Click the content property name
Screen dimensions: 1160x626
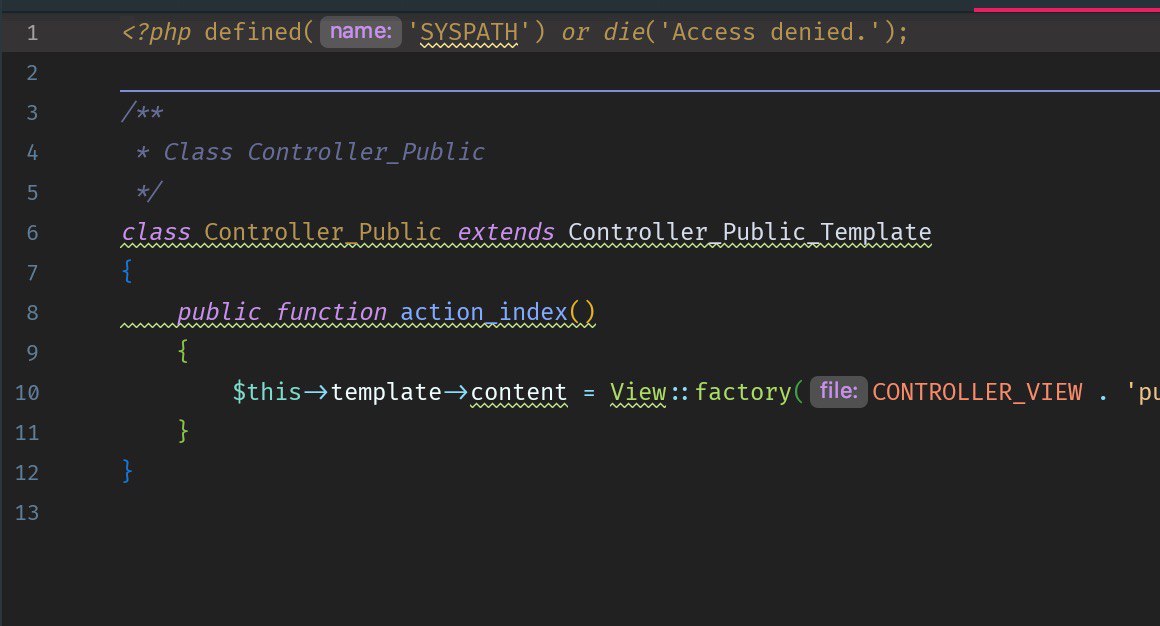[518, 392]
